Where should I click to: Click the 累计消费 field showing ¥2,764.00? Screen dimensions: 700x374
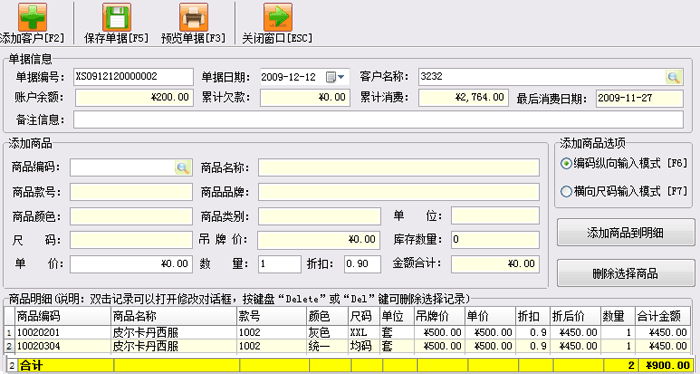[463, 98]
